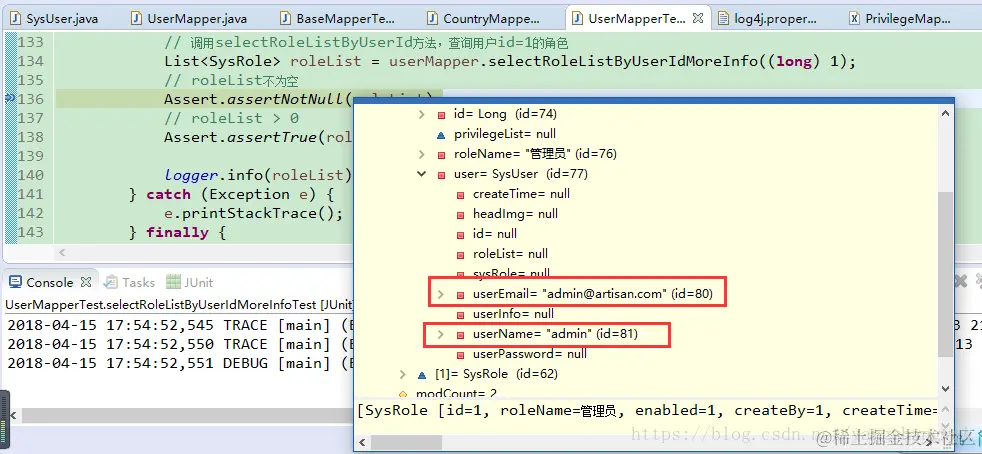Click line number 140 in the gutter
The width and height of the screenshot is (982, 454).
[31, 175]
